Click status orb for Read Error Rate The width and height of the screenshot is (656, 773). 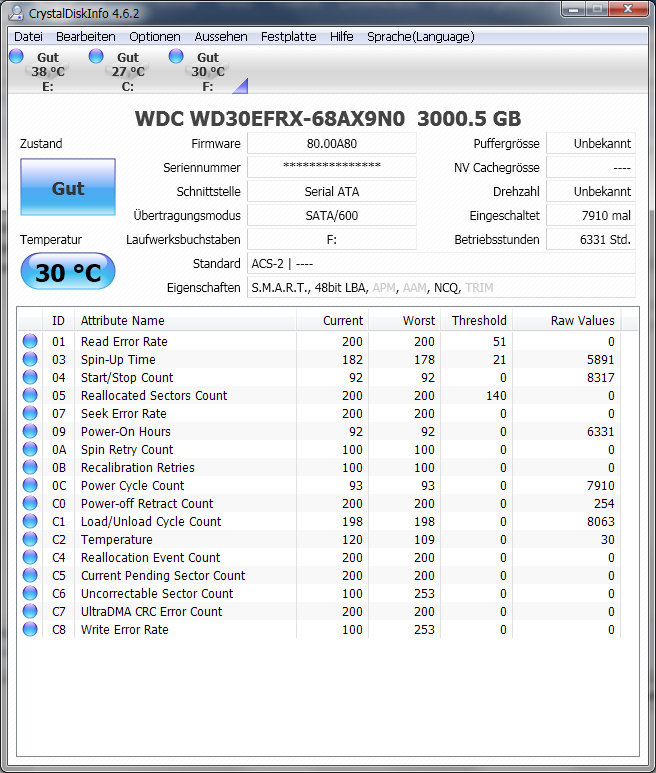click(30, 341)
